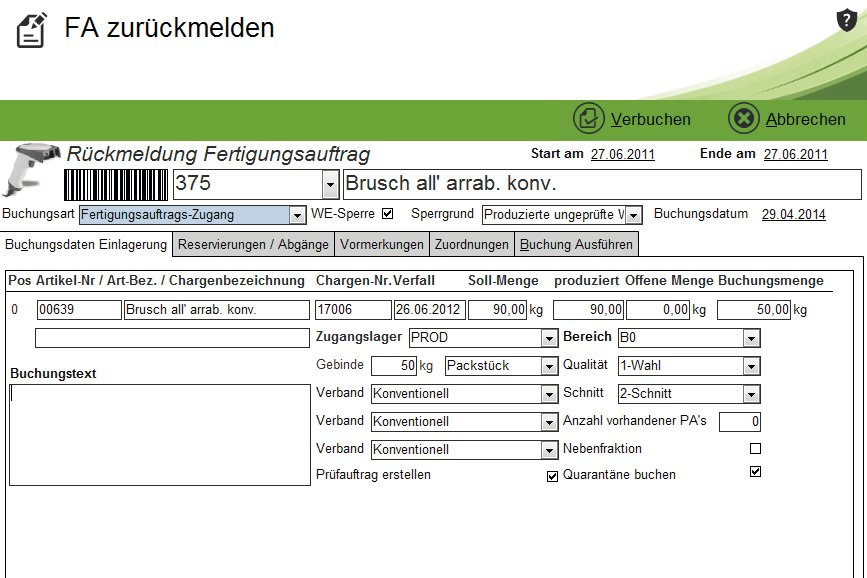The image size is (867, 578).
Task: Click the FA zurückmelden clipboard icon
Action: (x=32, y=30)
